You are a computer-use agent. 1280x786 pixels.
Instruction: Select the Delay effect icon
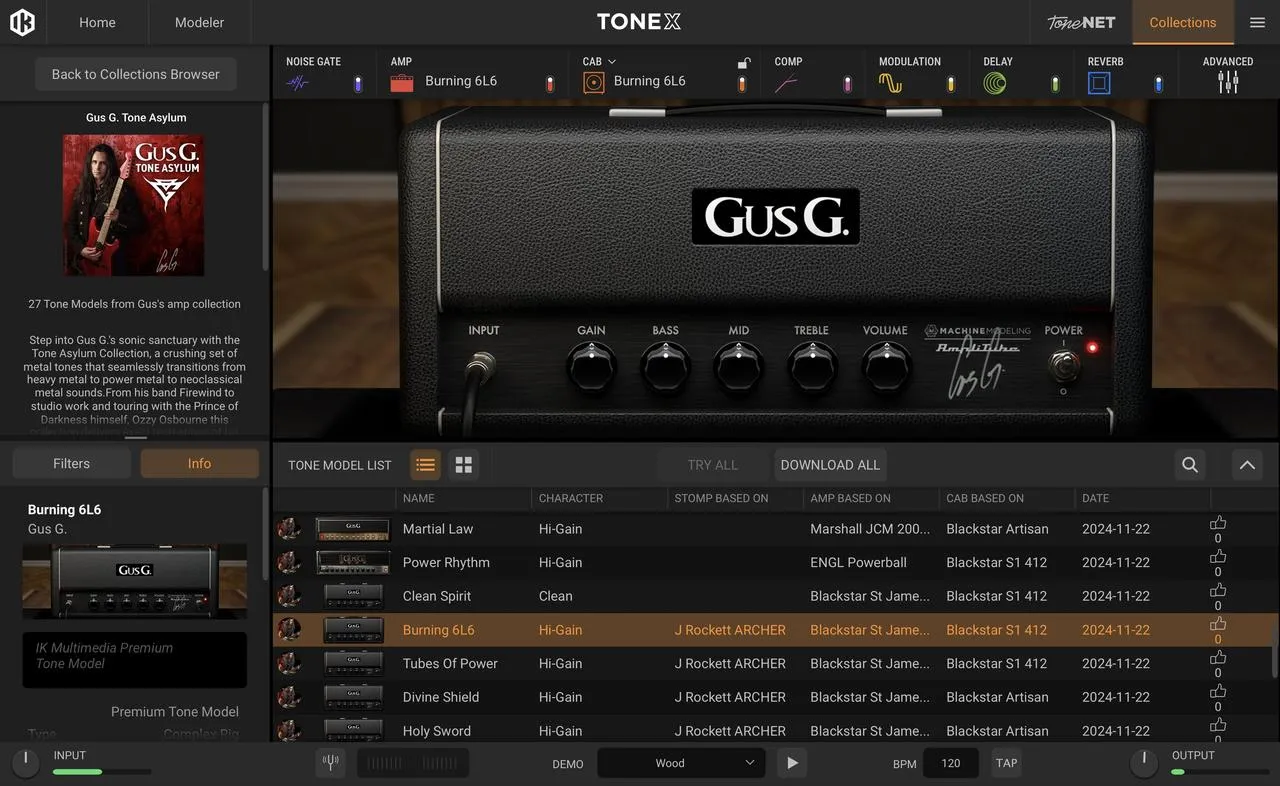coord(994,84)
